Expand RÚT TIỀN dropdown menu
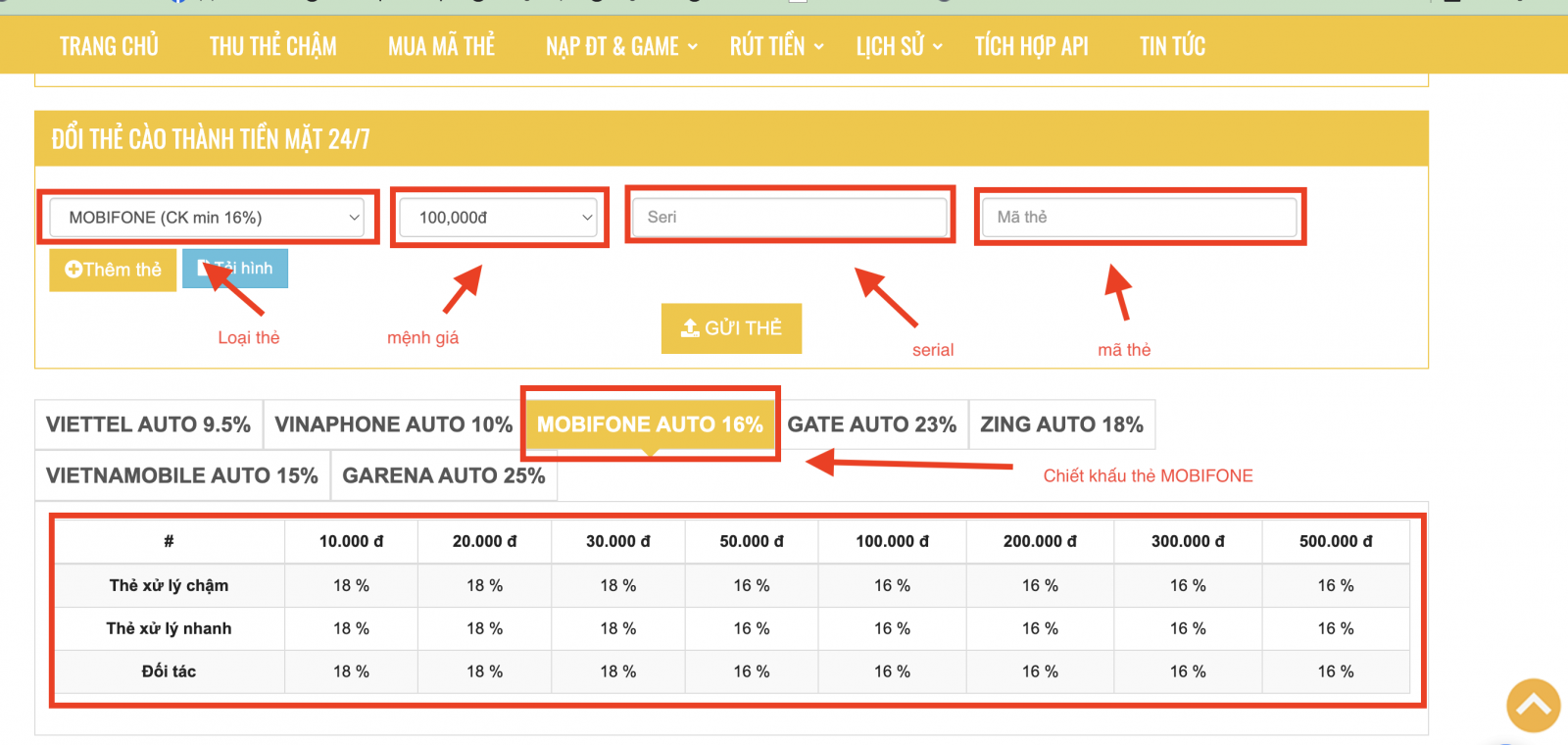 click(x=776, y=46)
